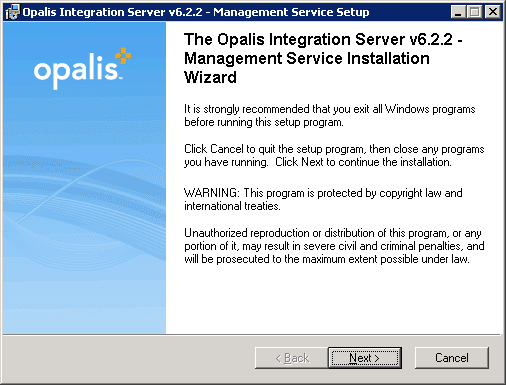Screen dimensions: 506x385
Task: Click the disabled maximize window button
Action: coord(474,12)
